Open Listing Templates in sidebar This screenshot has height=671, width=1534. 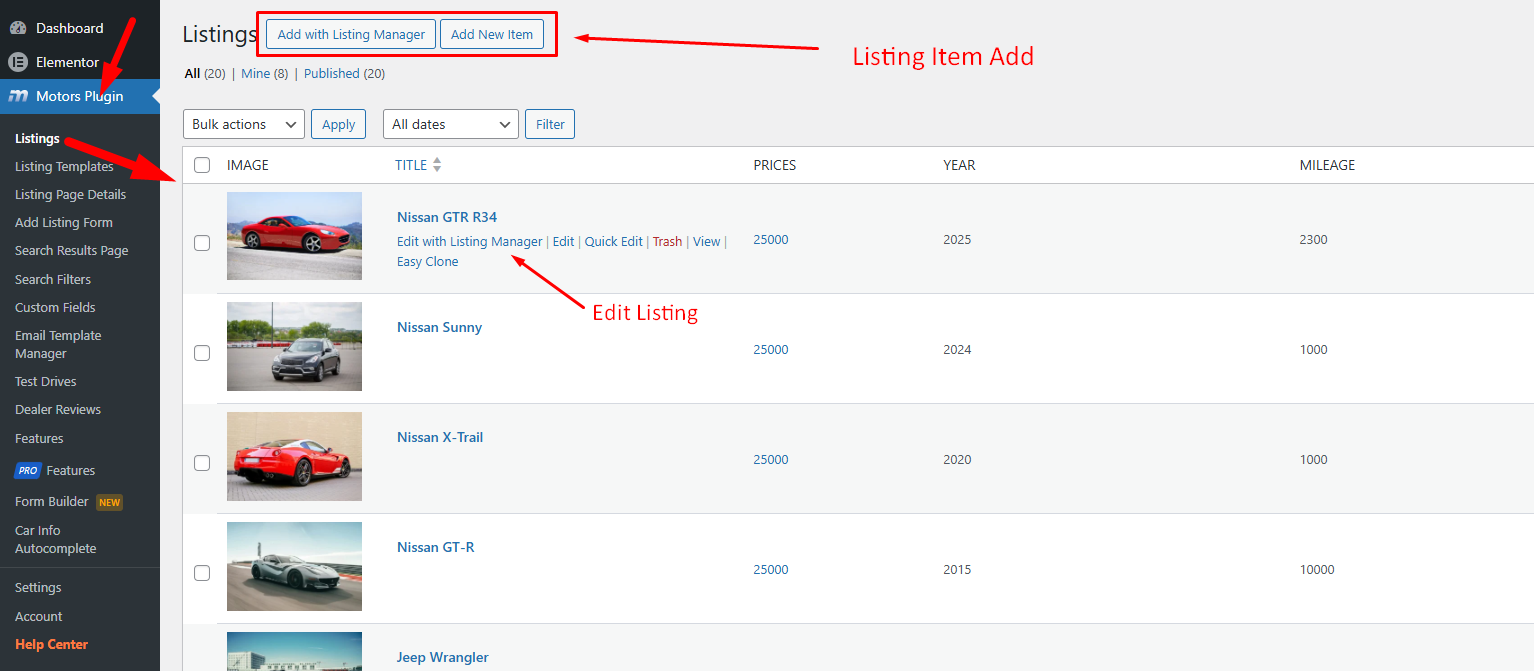click(64, 167)
